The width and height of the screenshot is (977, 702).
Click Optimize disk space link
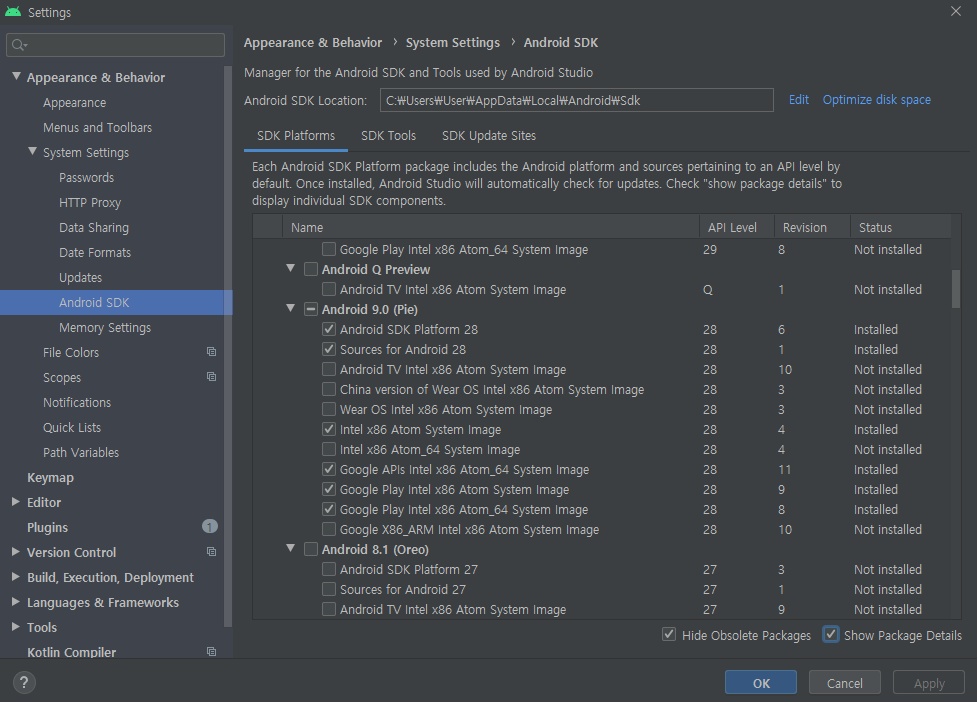876,100
